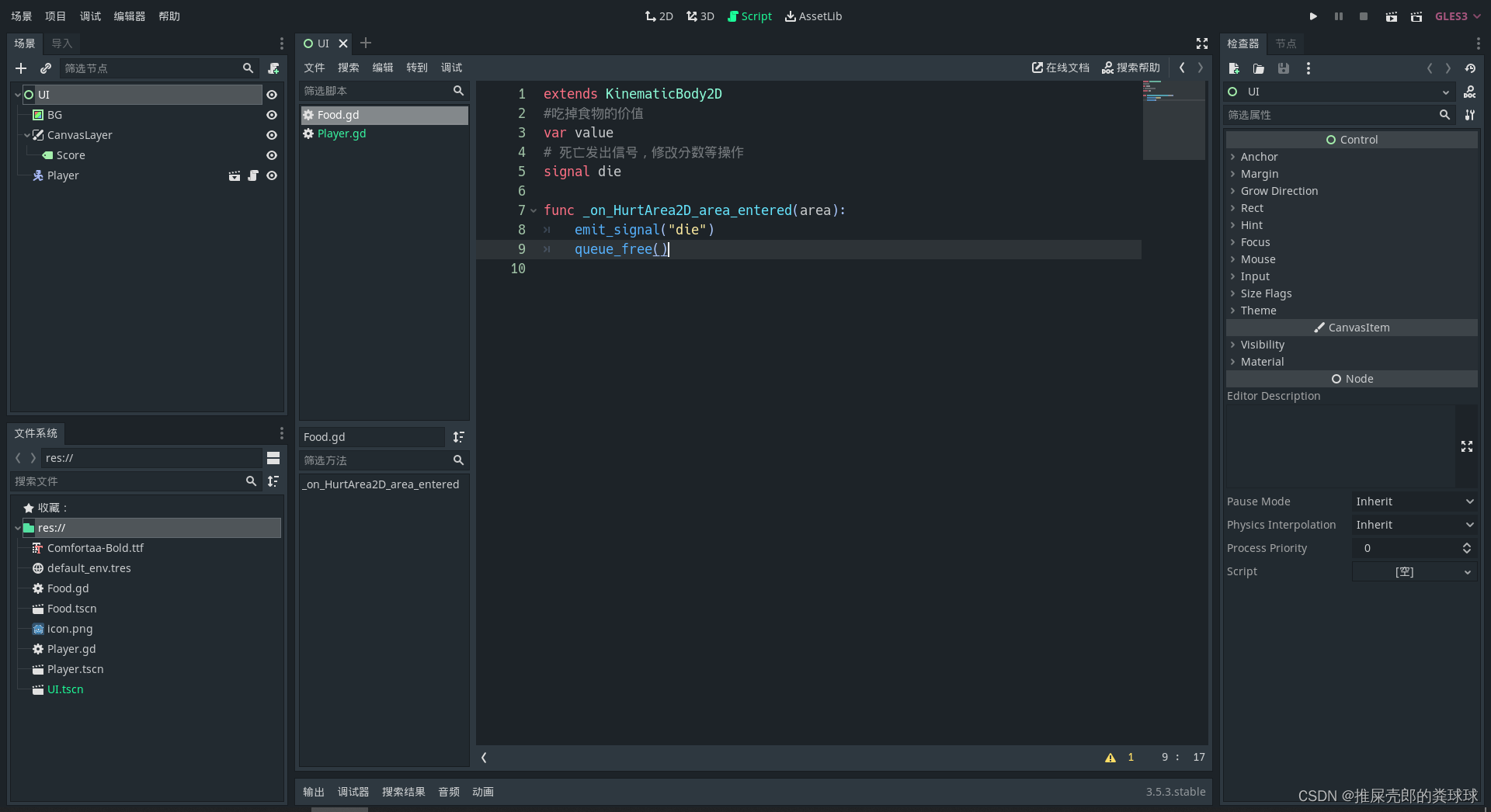The width and height of the screenshot is (1491, 812).
Task: Run the project with the play button
Action: click(x=1313, y=16)
